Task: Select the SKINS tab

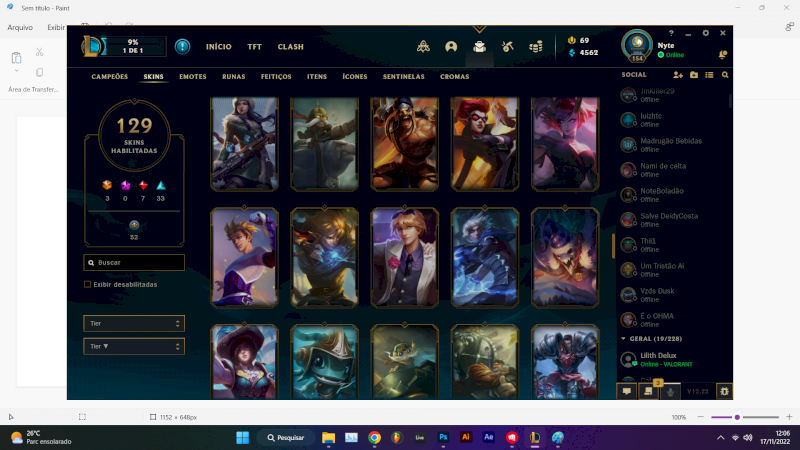Action: (154, 77)
